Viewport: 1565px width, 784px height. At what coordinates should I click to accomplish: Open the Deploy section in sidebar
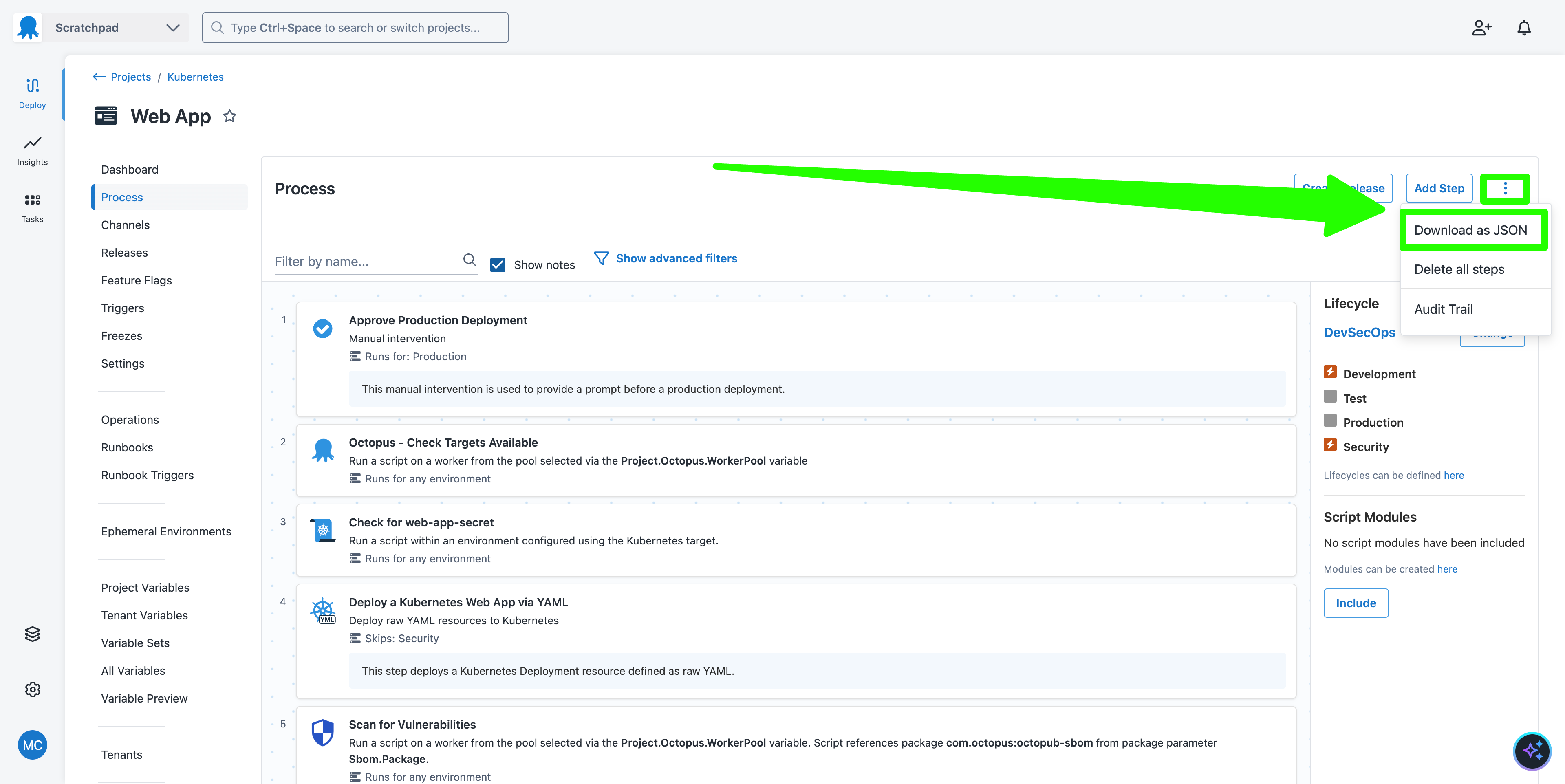point(32,94)
